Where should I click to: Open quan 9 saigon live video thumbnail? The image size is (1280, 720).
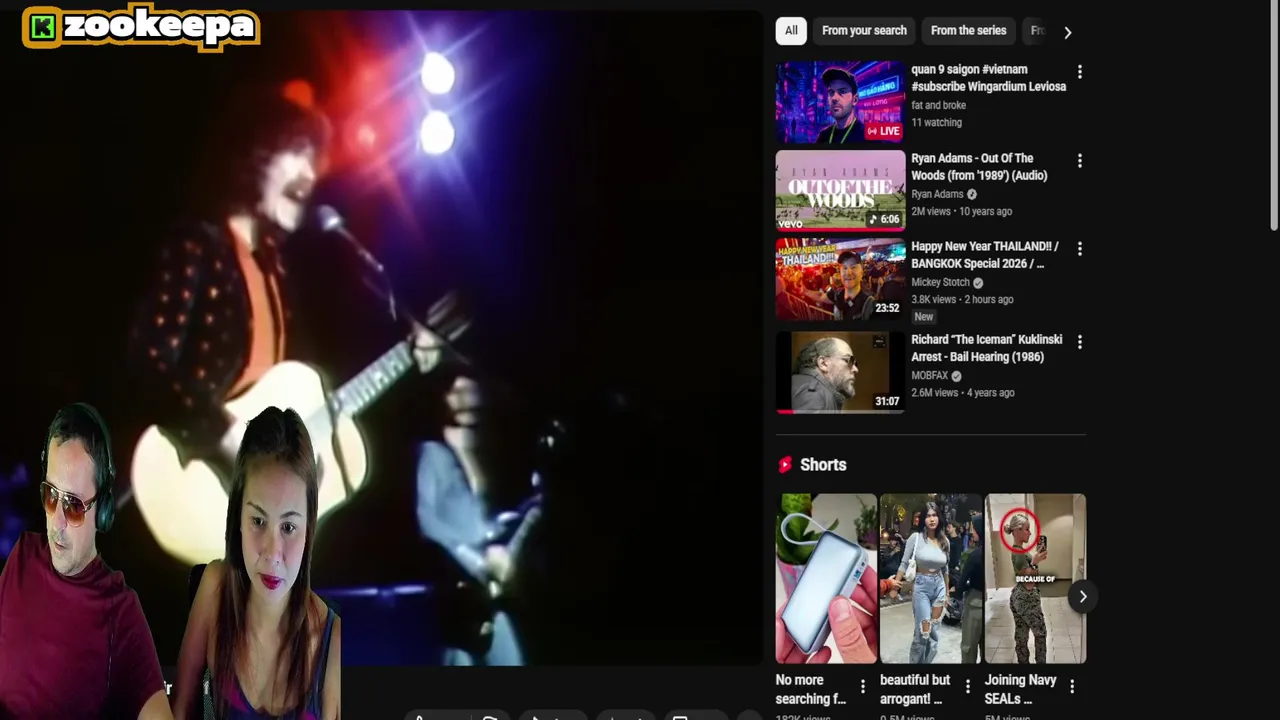click(840, 102)
